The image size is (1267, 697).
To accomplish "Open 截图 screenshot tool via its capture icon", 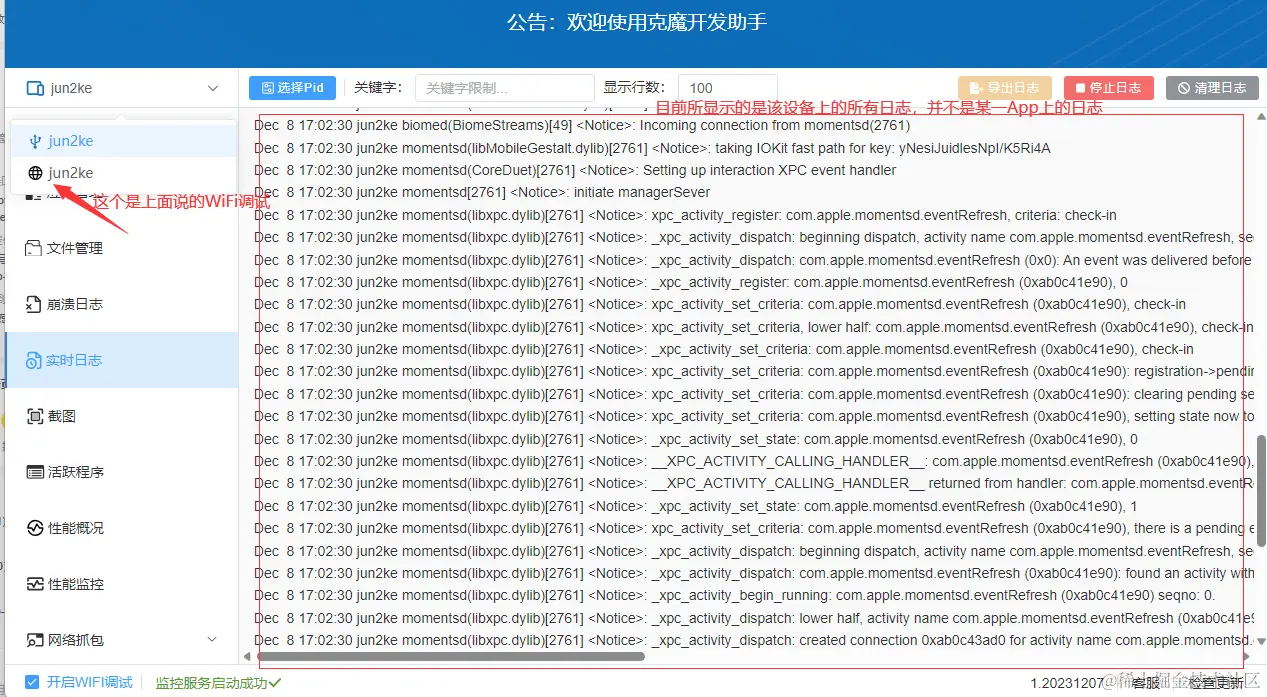I will tap(35, 416).
